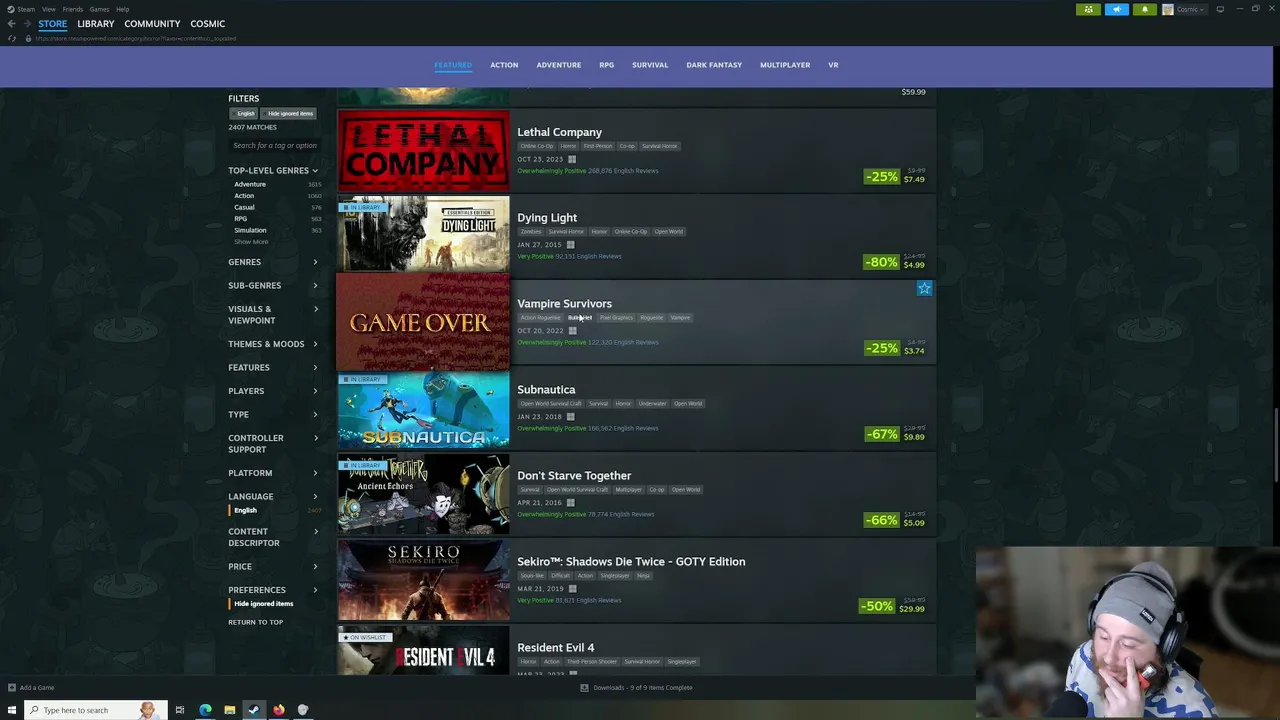Open the Community tab

152,23
